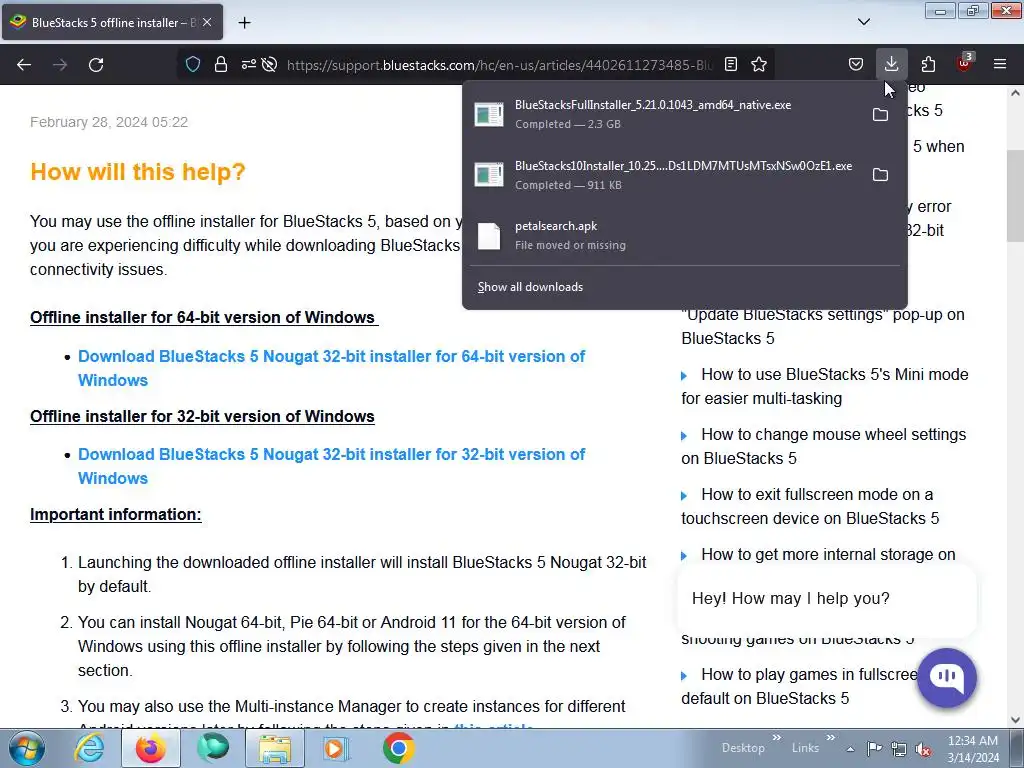The width and height of the screenshot is (1024, 768).
Task: Download Nougat 32-bit installer for 64-bit Windows link
Action: [x=331, y=368]
